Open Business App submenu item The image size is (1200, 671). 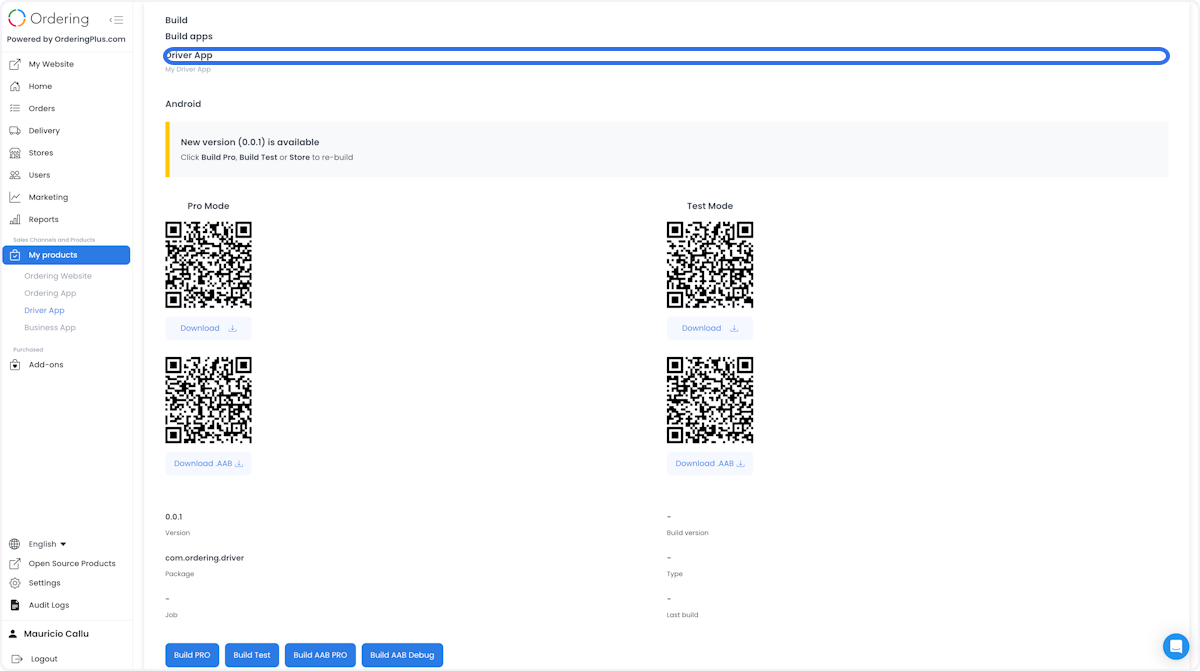point(50,328)
